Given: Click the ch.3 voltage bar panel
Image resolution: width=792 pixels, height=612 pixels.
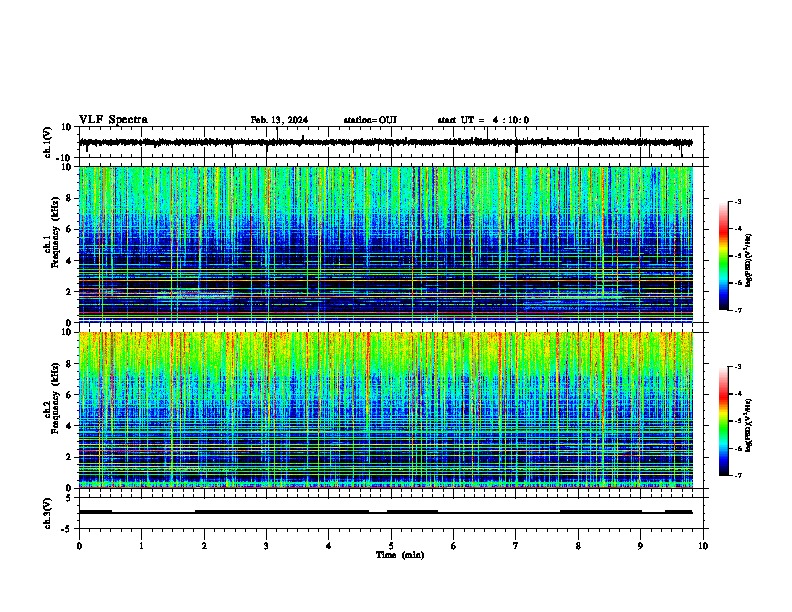Looking at the screenshot, I should pos(391,513).
